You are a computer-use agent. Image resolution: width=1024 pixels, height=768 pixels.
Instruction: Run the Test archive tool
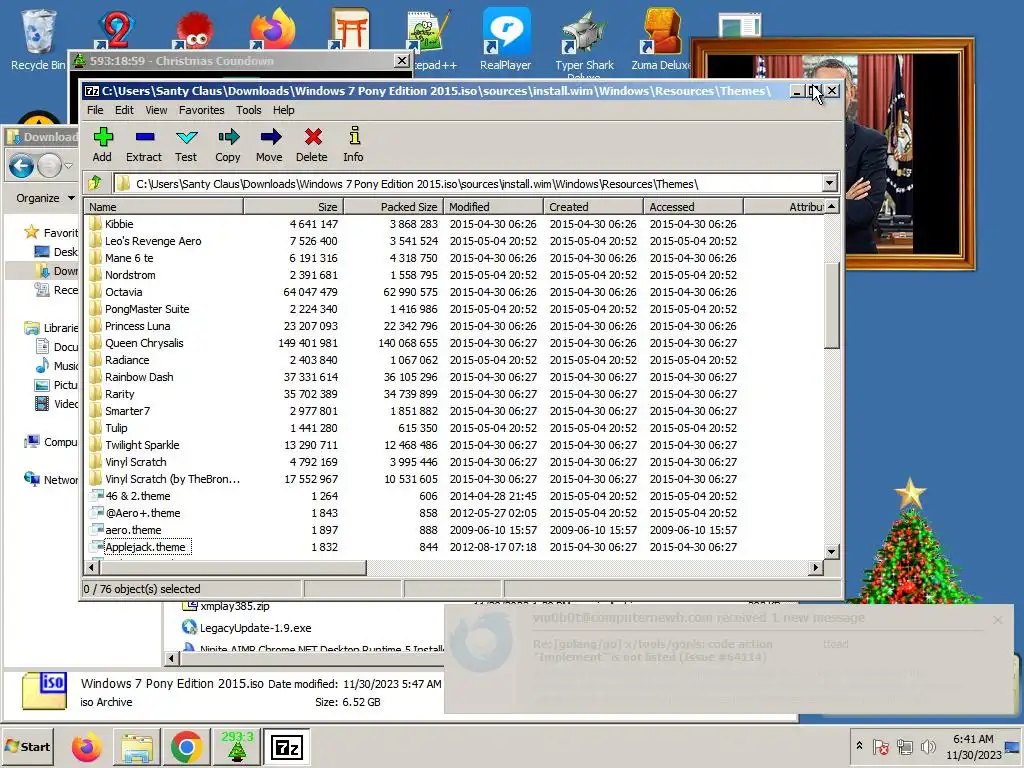tap(186, 144)
